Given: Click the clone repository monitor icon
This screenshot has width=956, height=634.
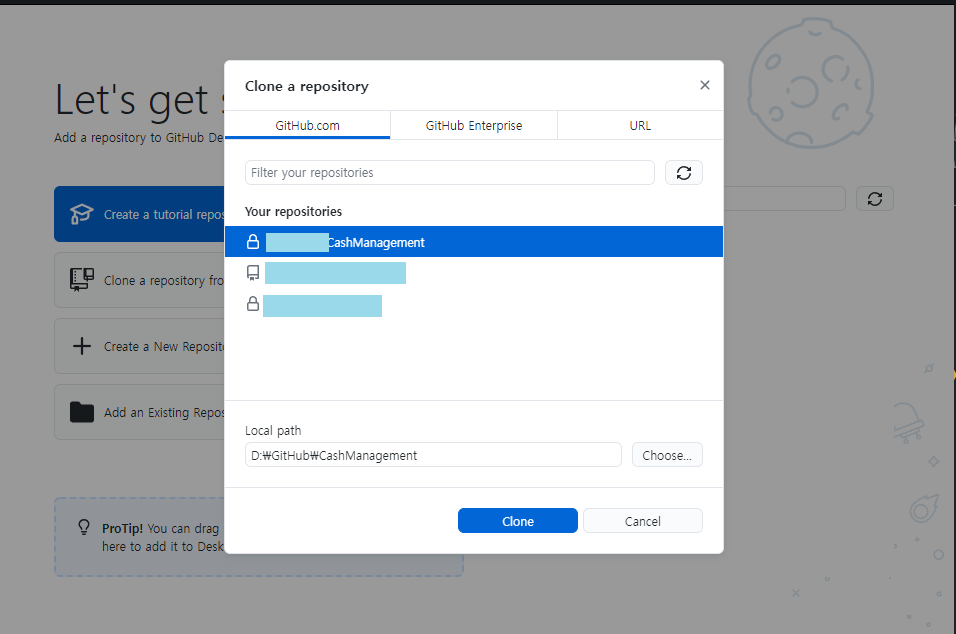Looking at the screenshot, I should click(x=81, y=280).
